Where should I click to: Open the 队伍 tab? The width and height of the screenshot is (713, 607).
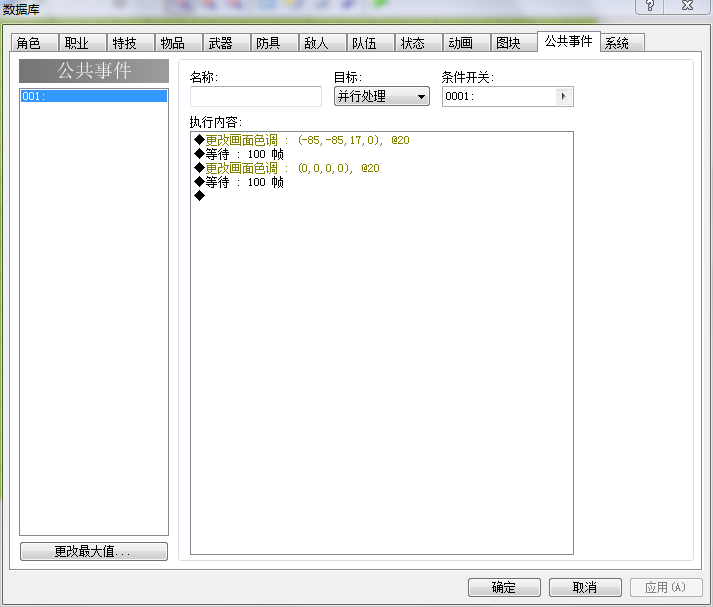[x=371, y=43]
